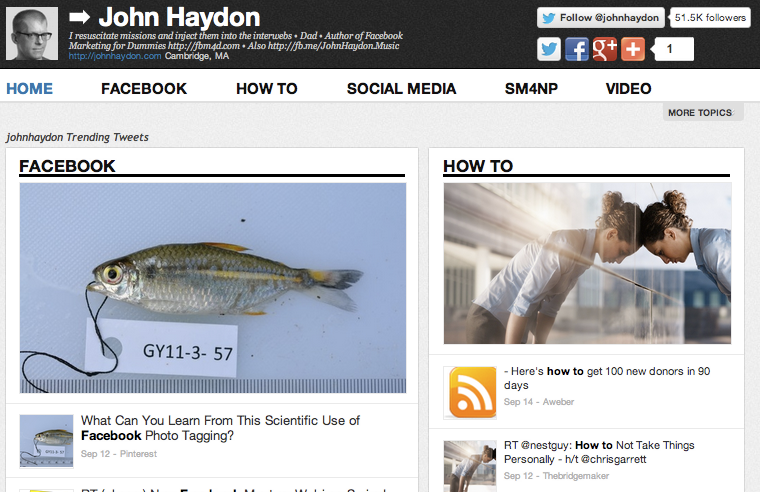760x492 pixels.
Task: Click the orange RSS feed icon
Action: point(472,391)
